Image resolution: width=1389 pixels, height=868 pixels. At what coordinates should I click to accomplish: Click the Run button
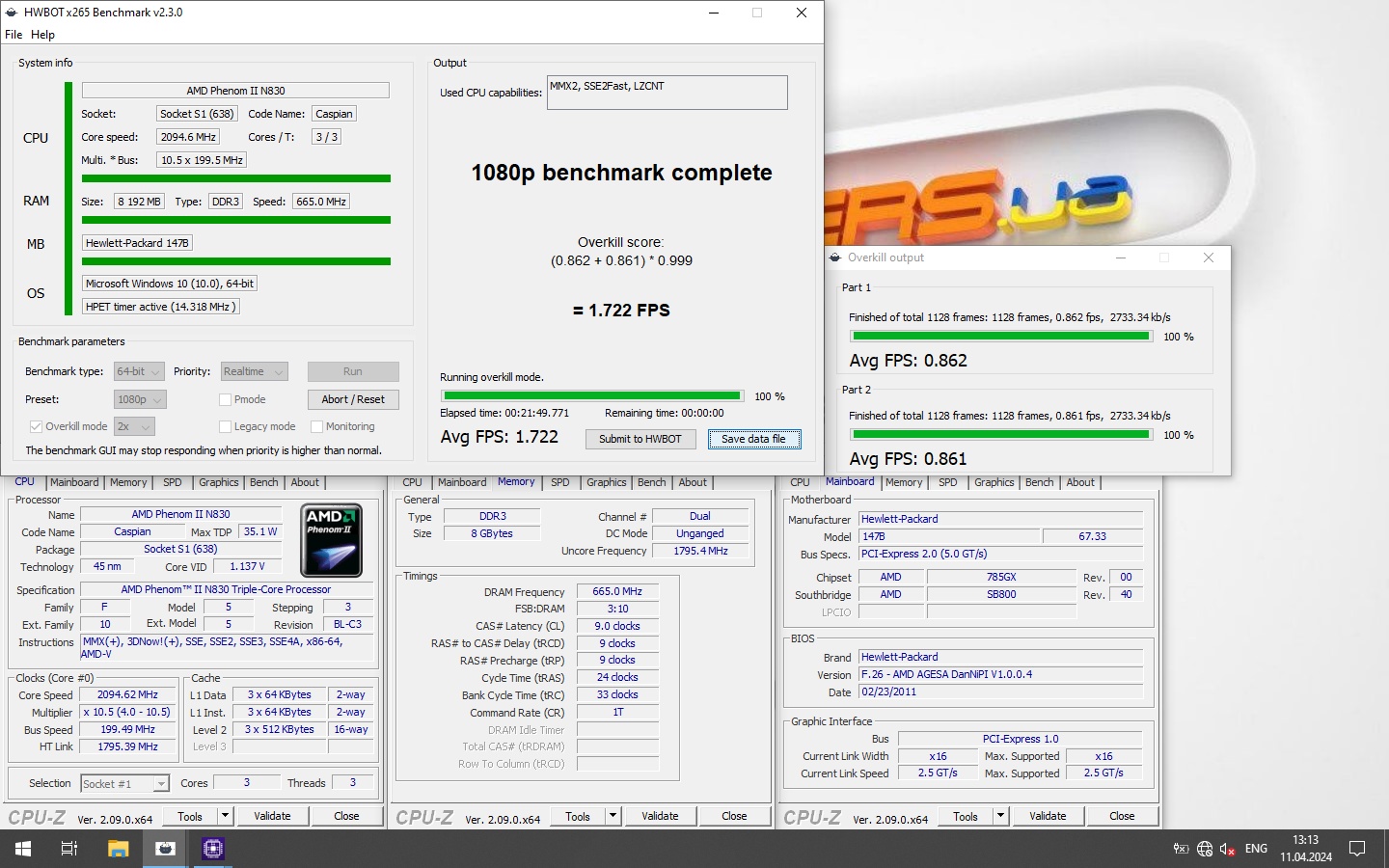coord(353,371)
